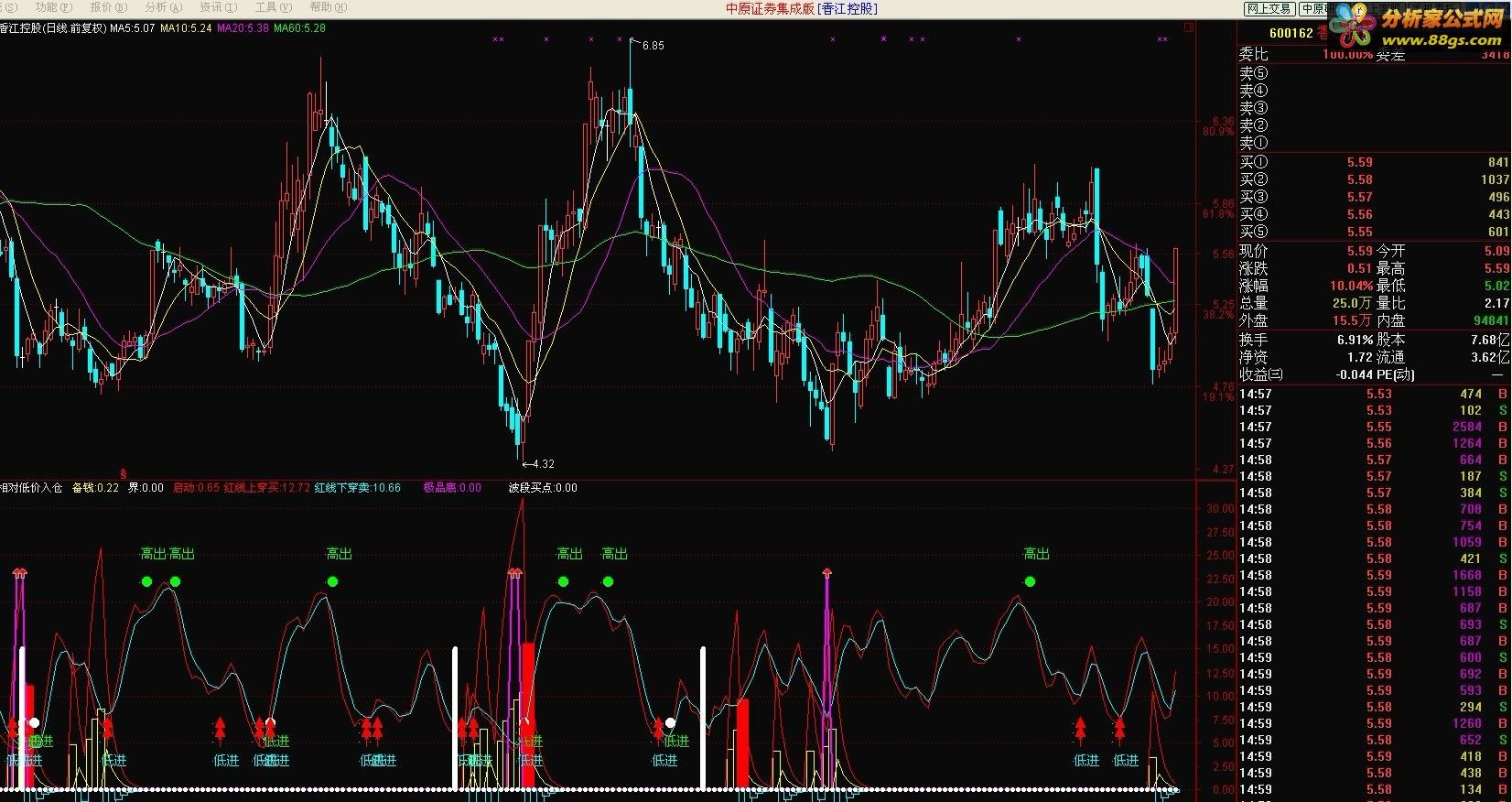Viewport: 1512px width, 802px height.
Task: Click 买④ price 5.56
Action: [x=1359, y=214]
